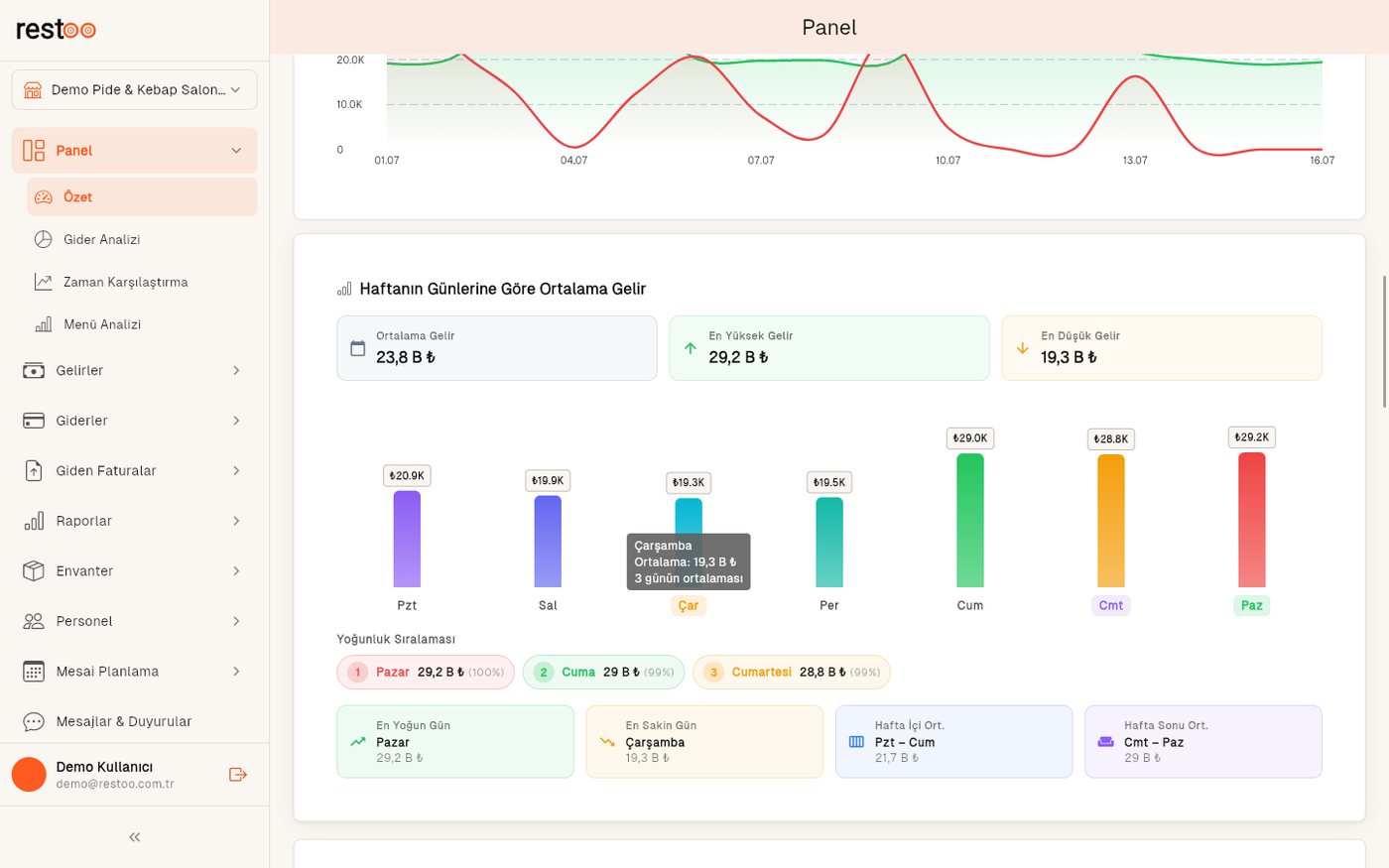
Task: Click the Mesai Planlama calendar icon
Action: pyautogui.click(x=34, y=672)
